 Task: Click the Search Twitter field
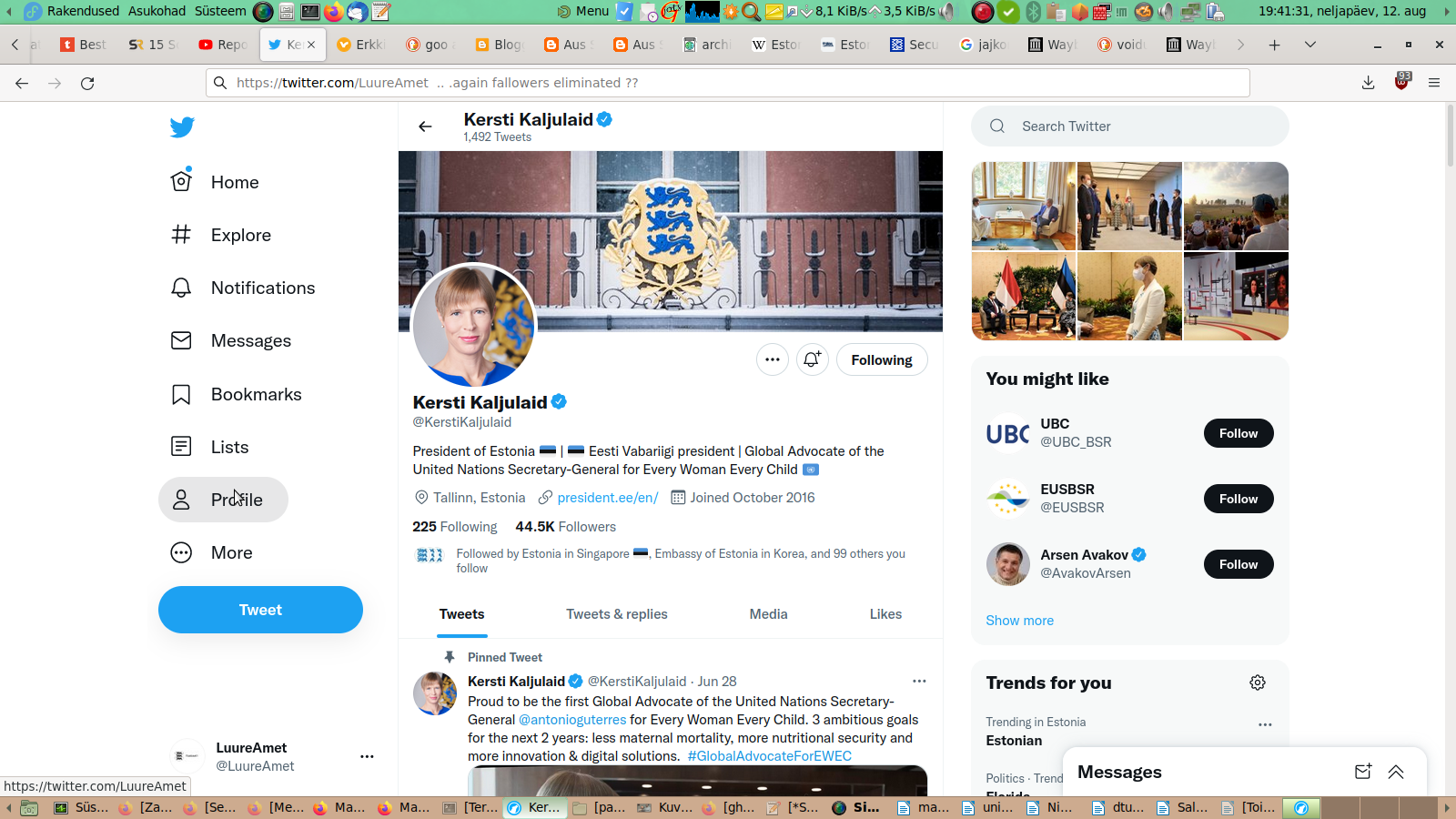tap(1130, 126)
